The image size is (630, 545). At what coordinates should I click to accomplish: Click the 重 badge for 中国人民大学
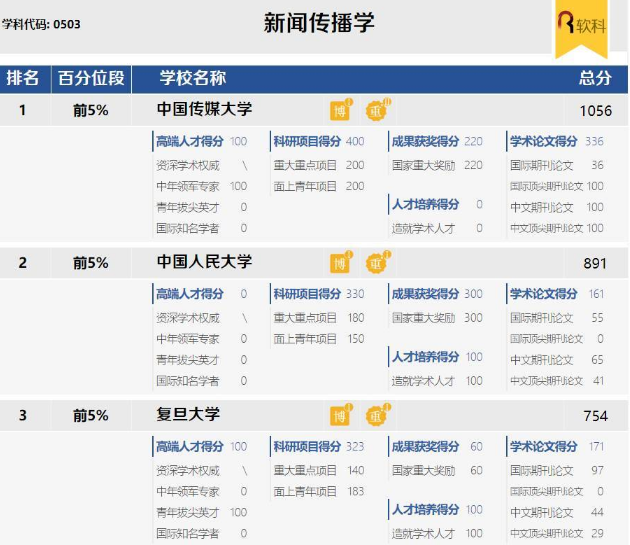(376, 263)
